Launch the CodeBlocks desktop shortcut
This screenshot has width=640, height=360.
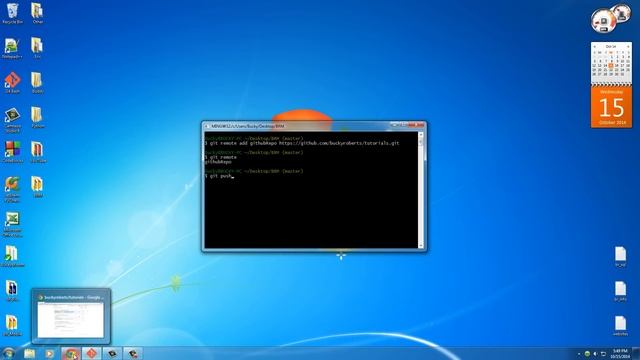click(x=13, y=152)
